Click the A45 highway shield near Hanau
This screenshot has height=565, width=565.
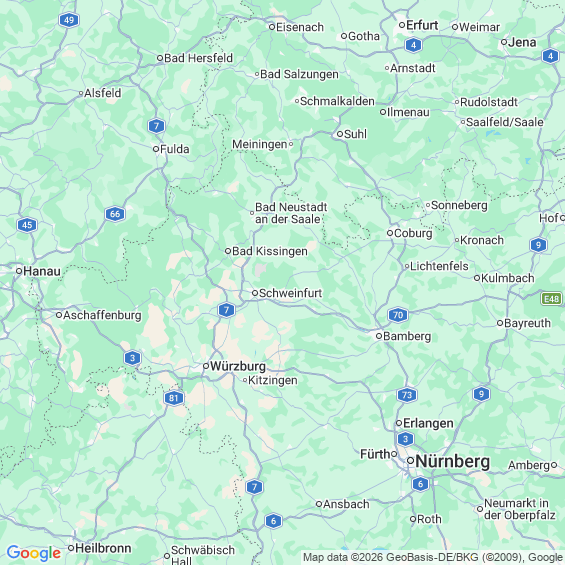tap(27, 225)
